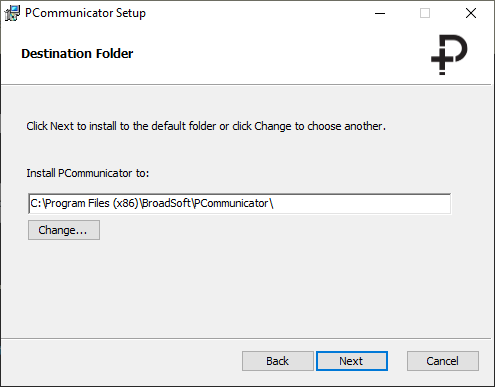Click the greyed-out maximize button
The width and height of the screenshot is (495, 387).
click(425, 13)
